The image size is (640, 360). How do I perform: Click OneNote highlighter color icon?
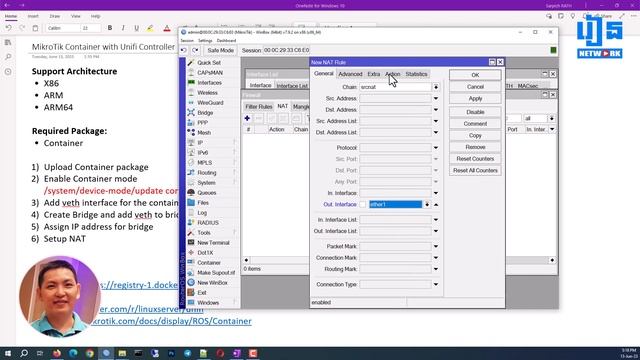[150, 28]
